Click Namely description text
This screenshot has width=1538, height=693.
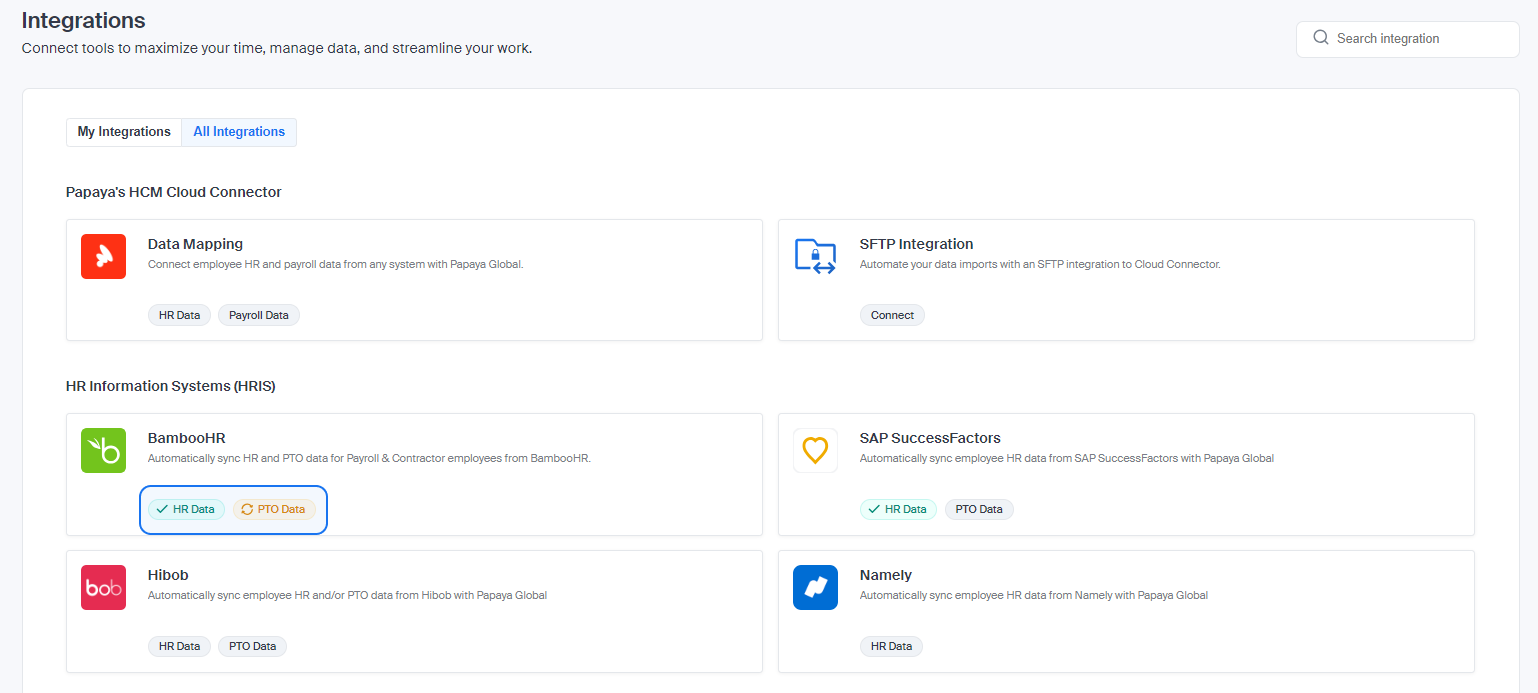1034,595
